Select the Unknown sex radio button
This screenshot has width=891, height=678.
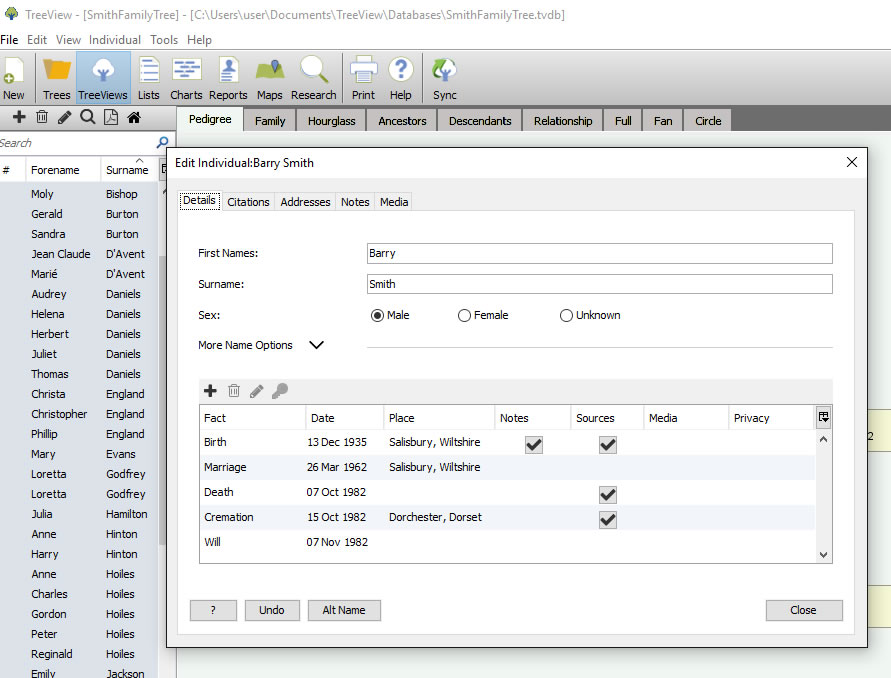566,315
